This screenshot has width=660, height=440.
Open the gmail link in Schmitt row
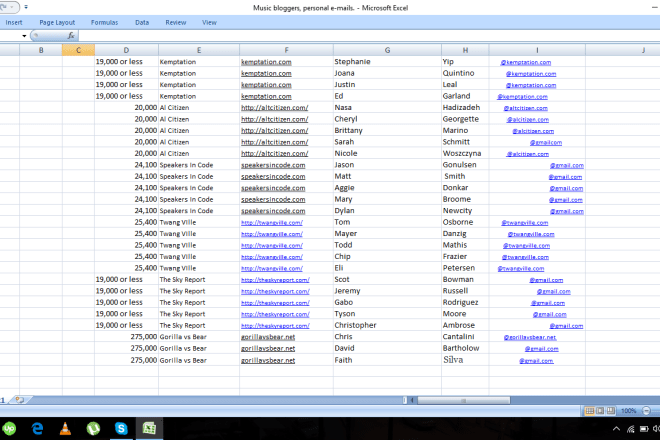546,143
